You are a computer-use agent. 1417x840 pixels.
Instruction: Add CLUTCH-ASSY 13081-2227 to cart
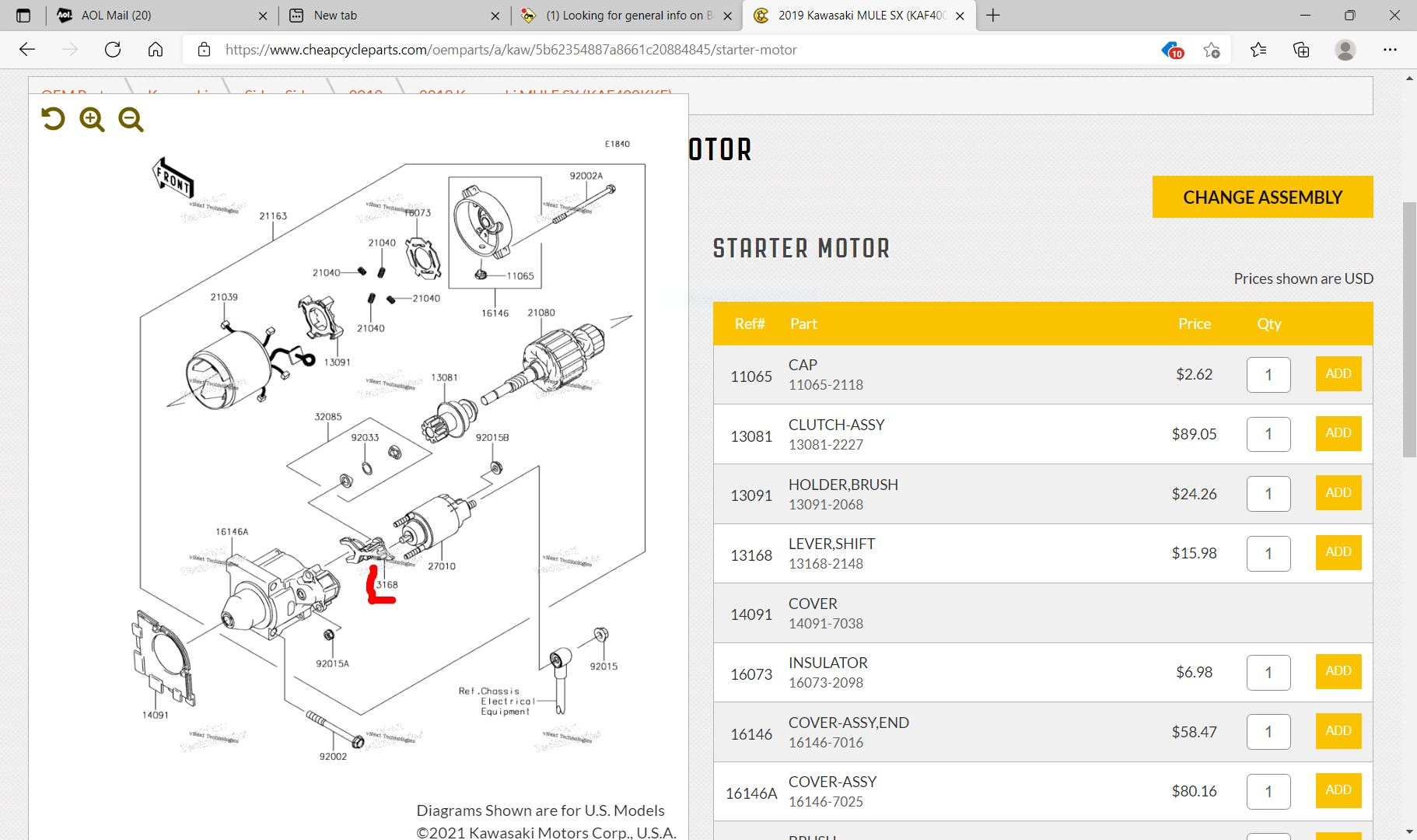pyautogui.click(x=1338, y=433)
